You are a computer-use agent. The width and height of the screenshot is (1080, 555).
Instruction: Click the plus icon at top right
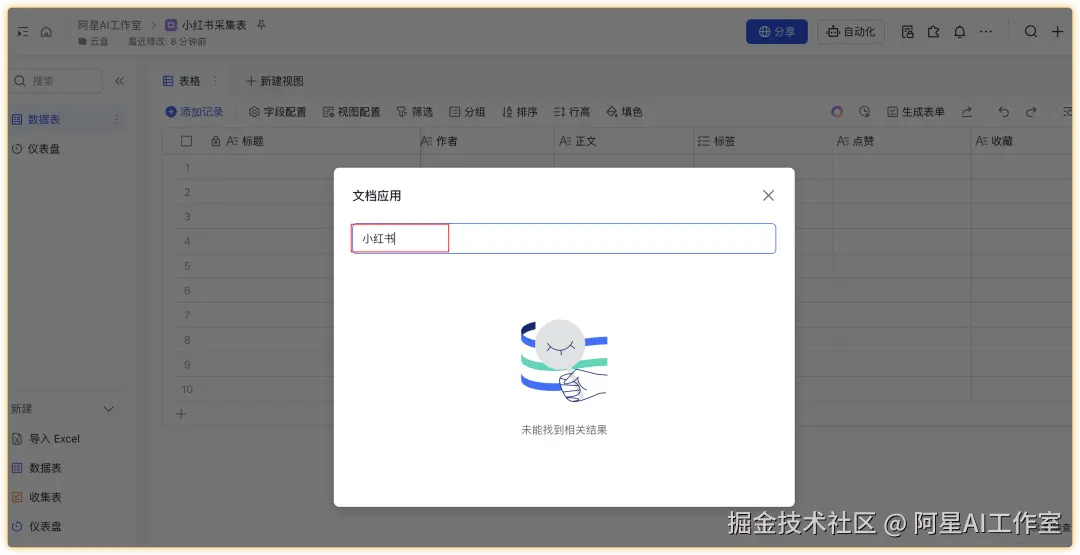pyautogui.click(x=1057, y=32)
